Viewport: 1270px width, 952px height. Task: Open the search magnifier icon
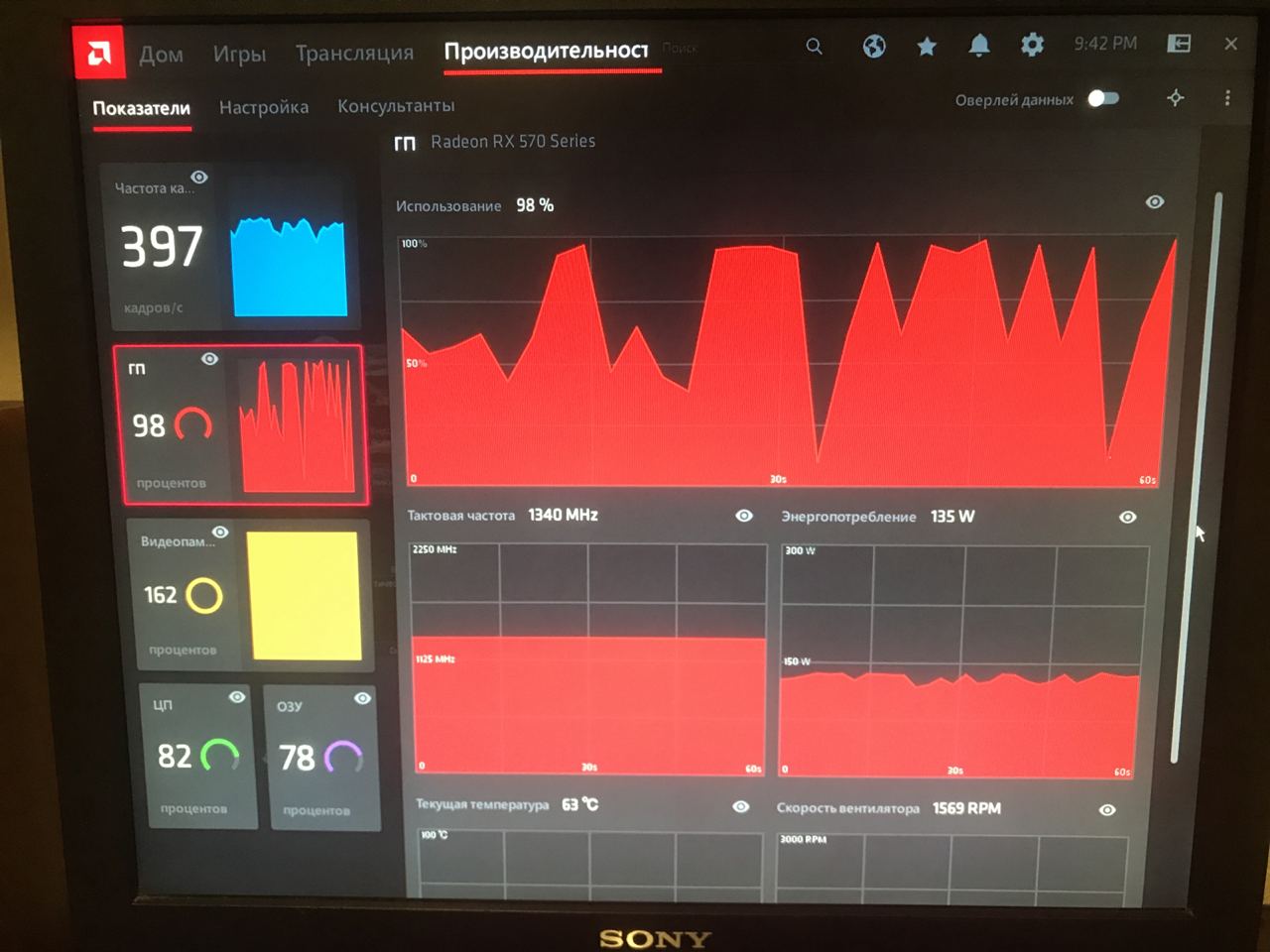coord(814,46)
